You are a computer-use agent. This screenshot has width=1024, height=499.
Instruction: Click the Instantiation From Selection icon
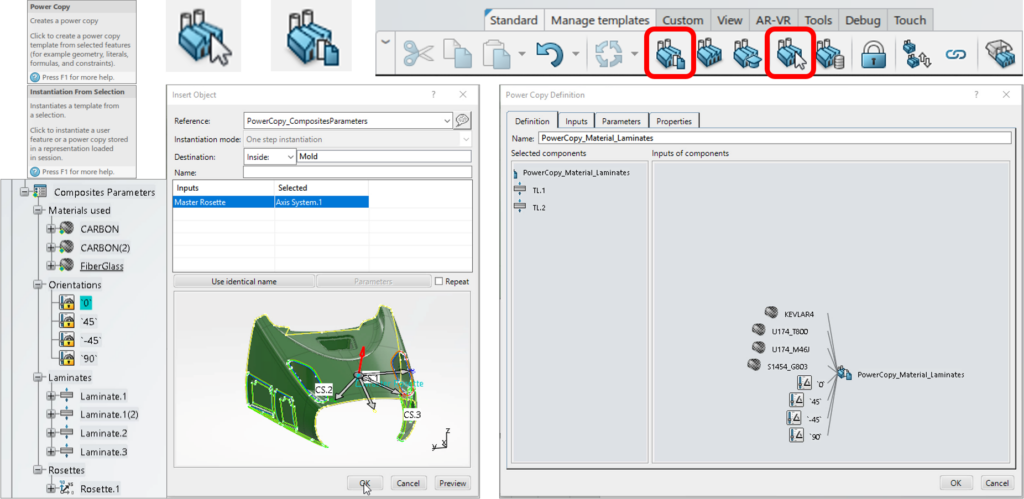[791, 55]
